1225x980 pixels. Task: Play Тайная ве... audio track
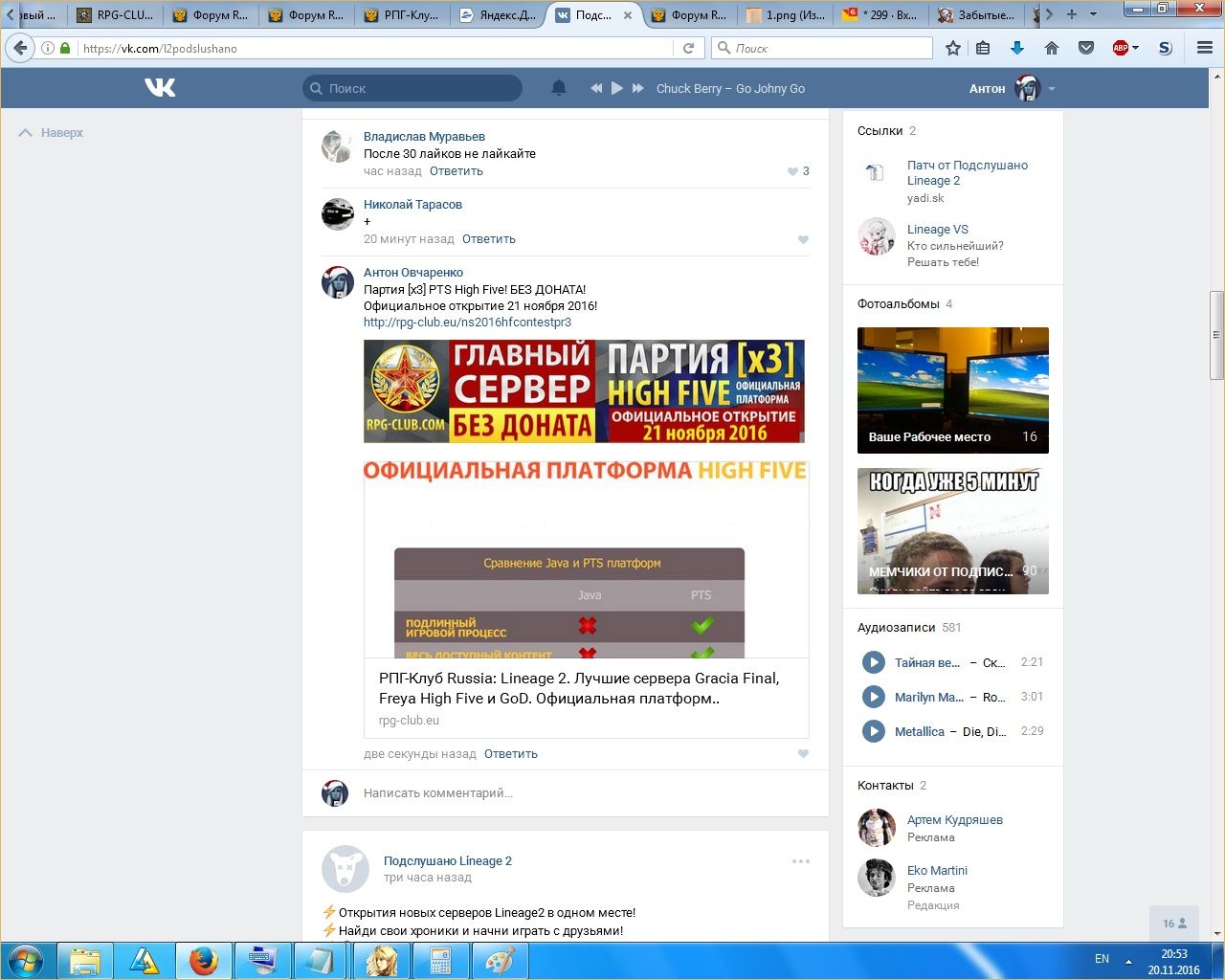[x=874, y=662]
